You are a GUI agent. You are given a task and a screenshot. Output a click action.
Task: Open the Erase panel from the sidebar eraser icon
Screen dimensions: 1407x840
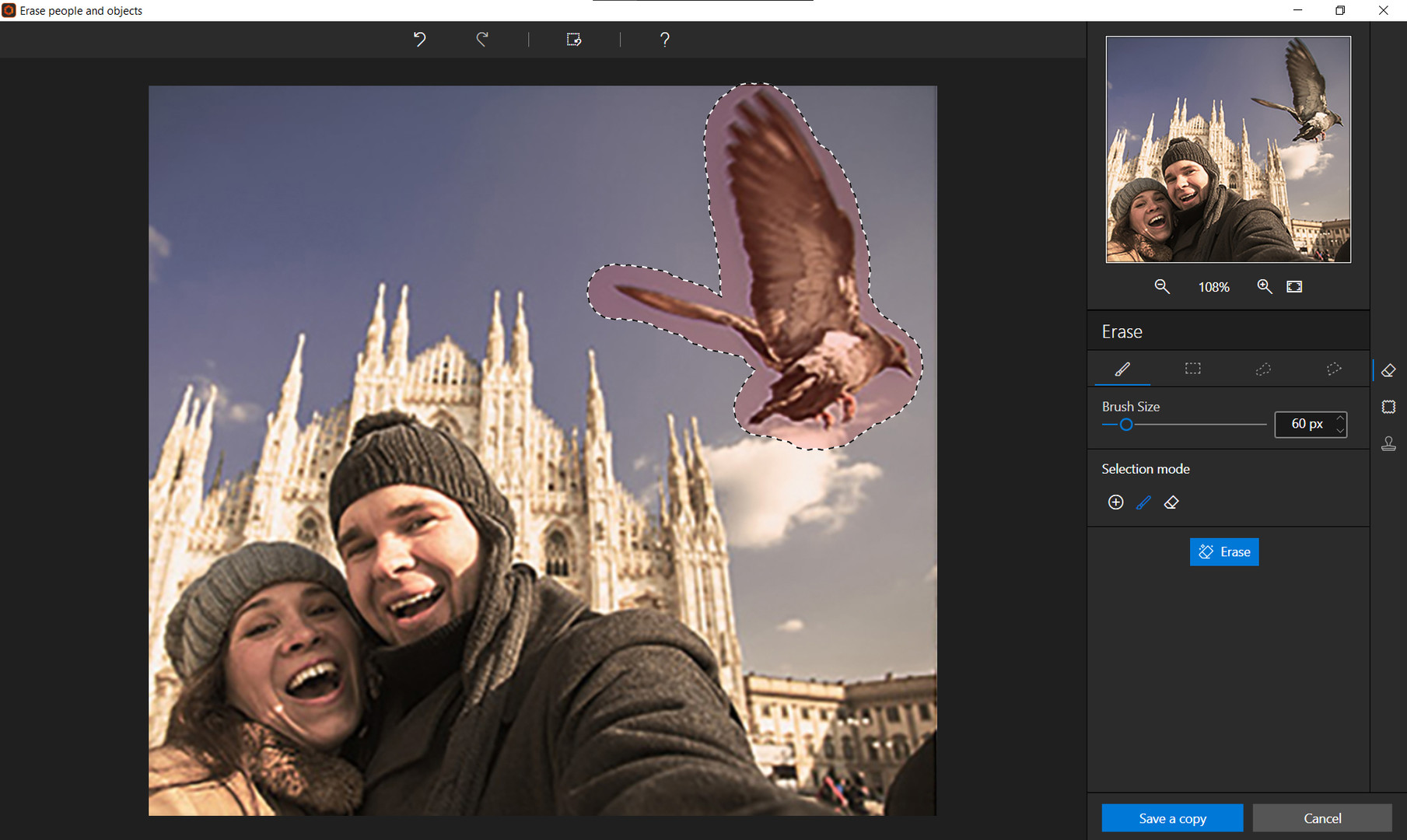click(x=1388, y=370)
